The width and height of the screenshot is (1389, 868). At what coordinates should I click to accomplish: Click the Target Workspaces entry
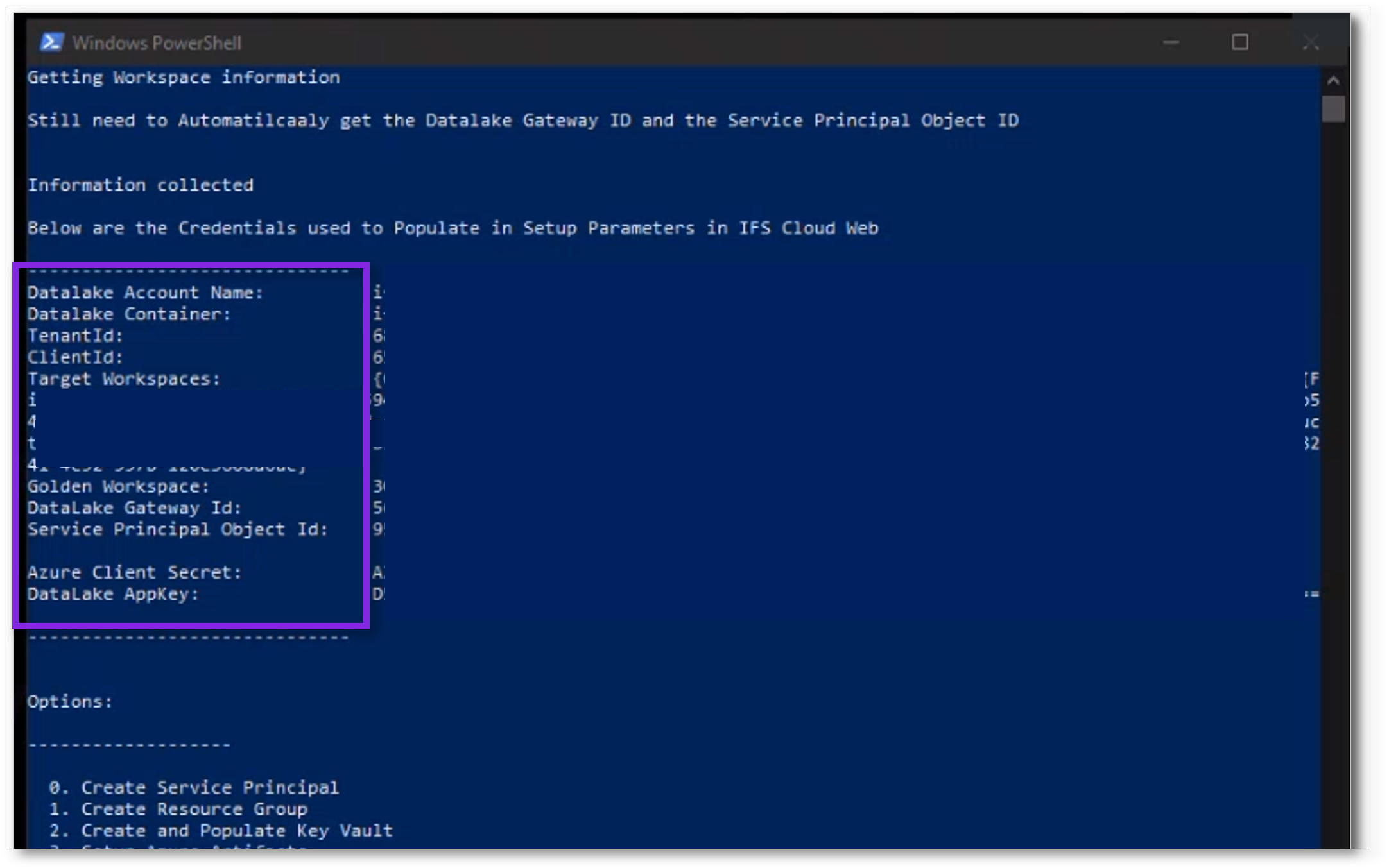pyautogui.click(x=124, y=379)
